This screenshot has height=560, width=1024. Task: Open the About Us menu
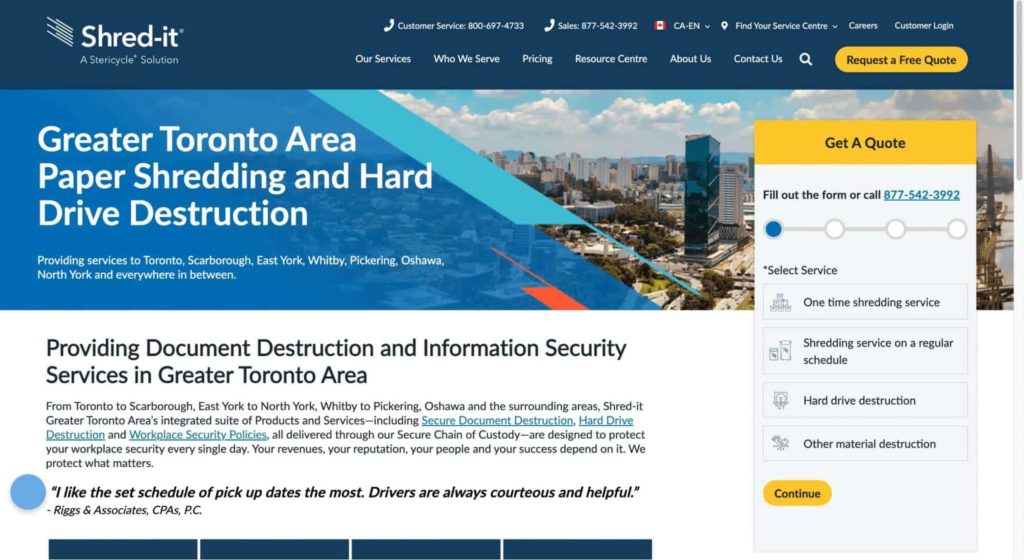click(x=690, y=59)
